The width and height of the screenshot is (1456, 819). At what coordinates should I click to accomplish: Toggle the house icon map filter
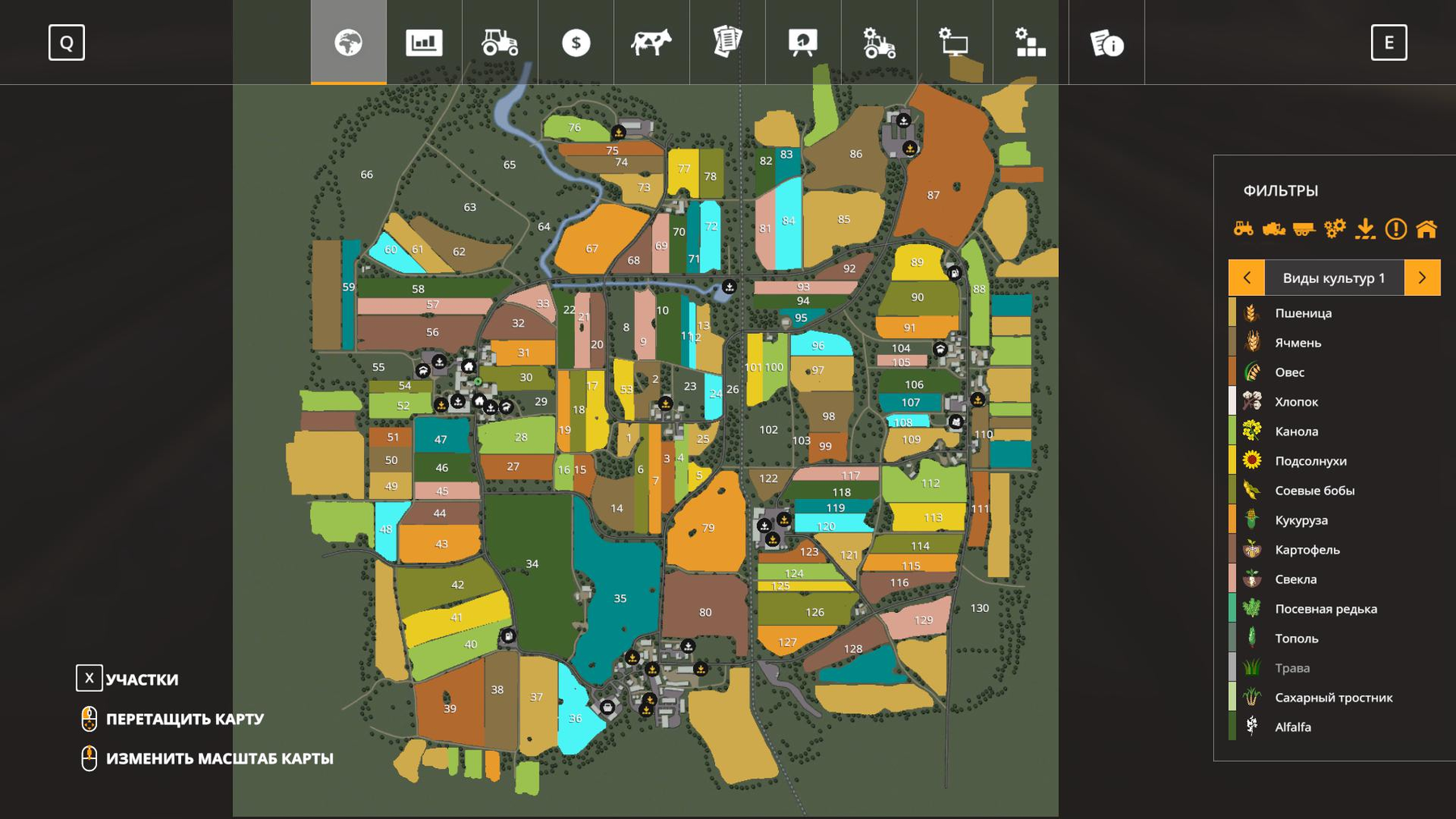tap(1427, 229)
